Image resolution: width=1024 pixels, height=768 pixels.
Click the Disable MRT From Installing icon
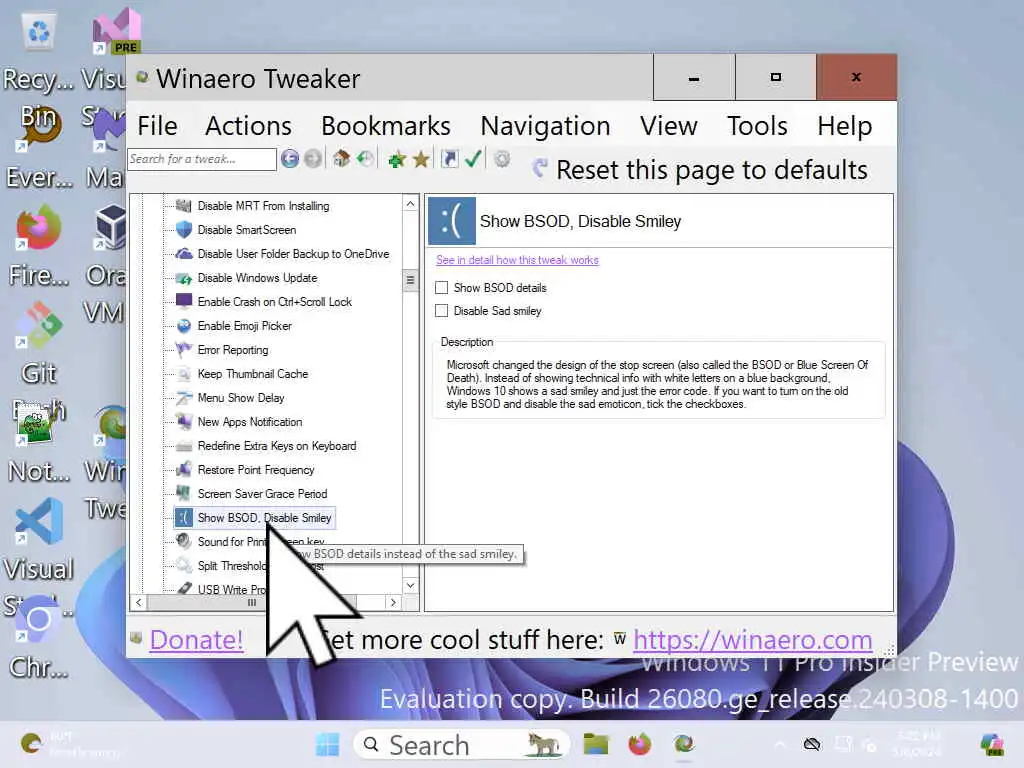(184, 206)
